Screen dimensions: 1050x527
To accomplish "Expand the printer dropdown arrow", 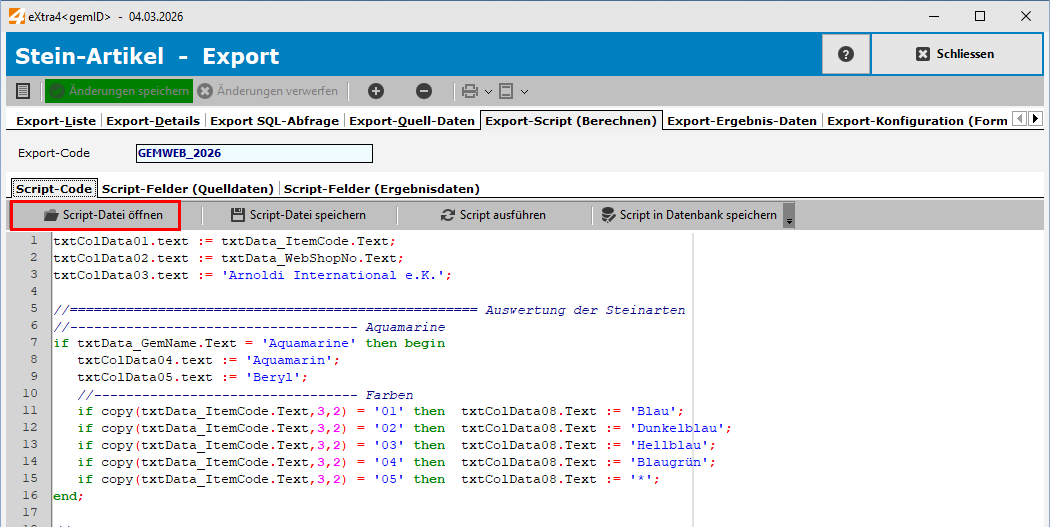I will [488, 92].
